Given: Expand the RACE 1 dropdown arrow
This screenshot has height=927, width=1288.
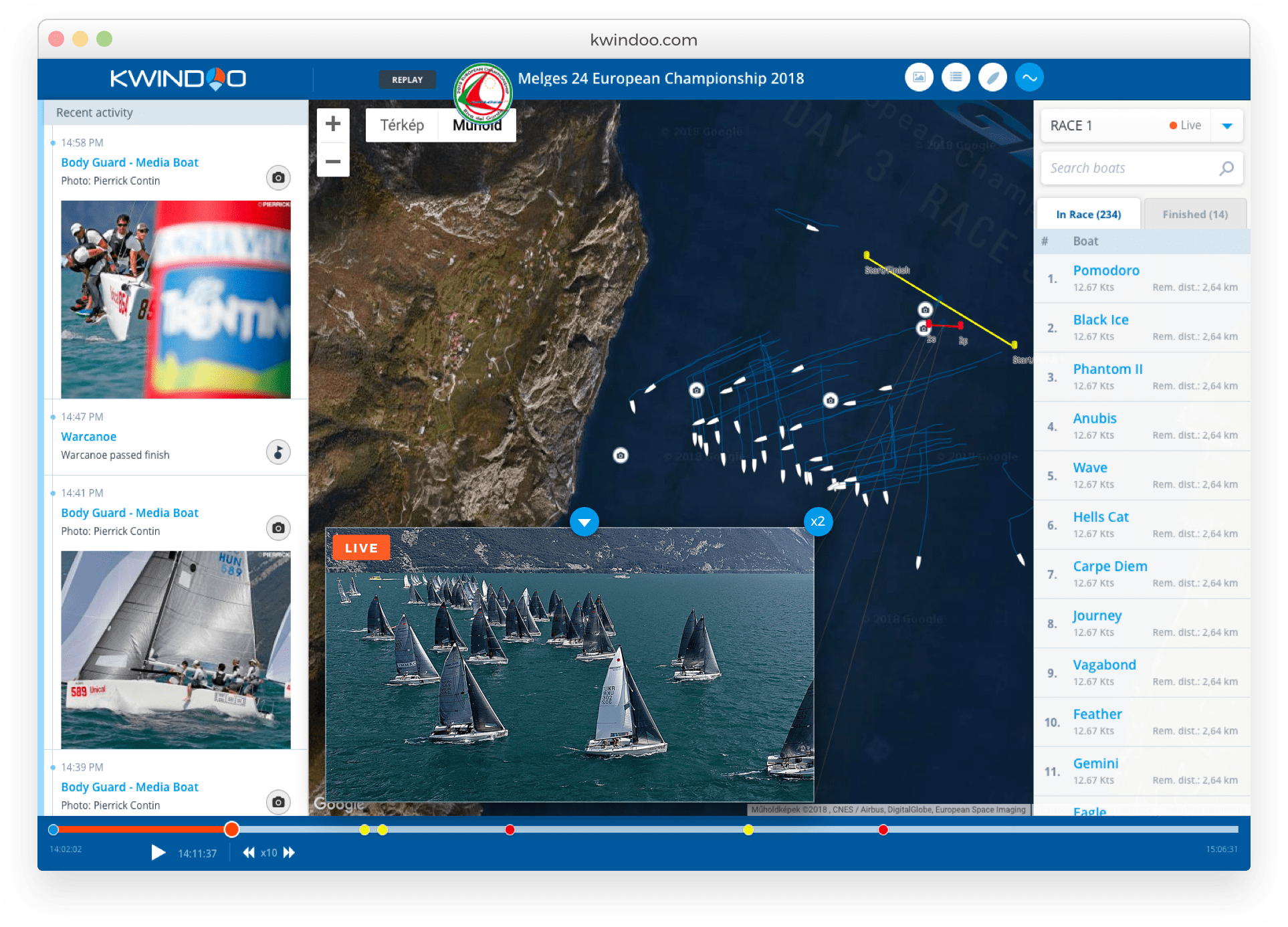Looking at the screenshot, I should click(1226, 126).
